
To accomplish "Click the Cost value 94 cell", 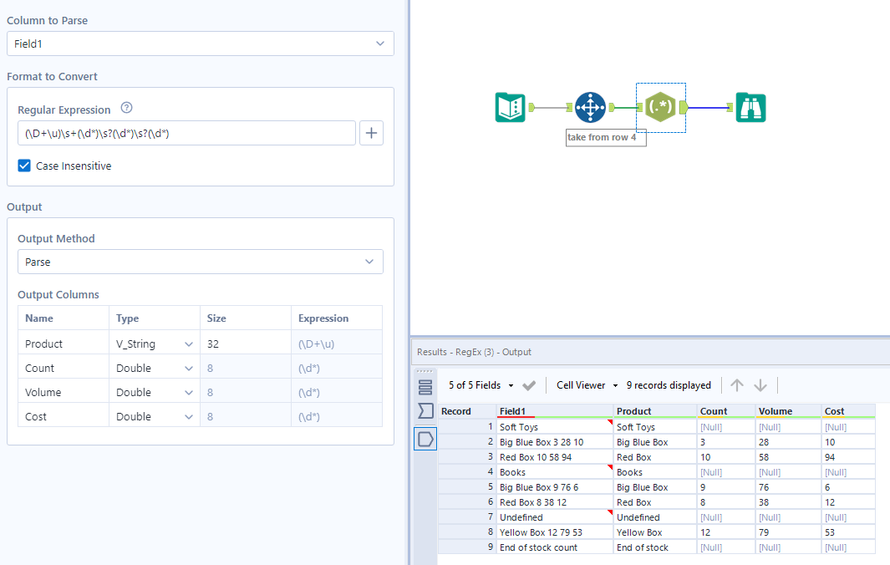I will tap(849, 457).
